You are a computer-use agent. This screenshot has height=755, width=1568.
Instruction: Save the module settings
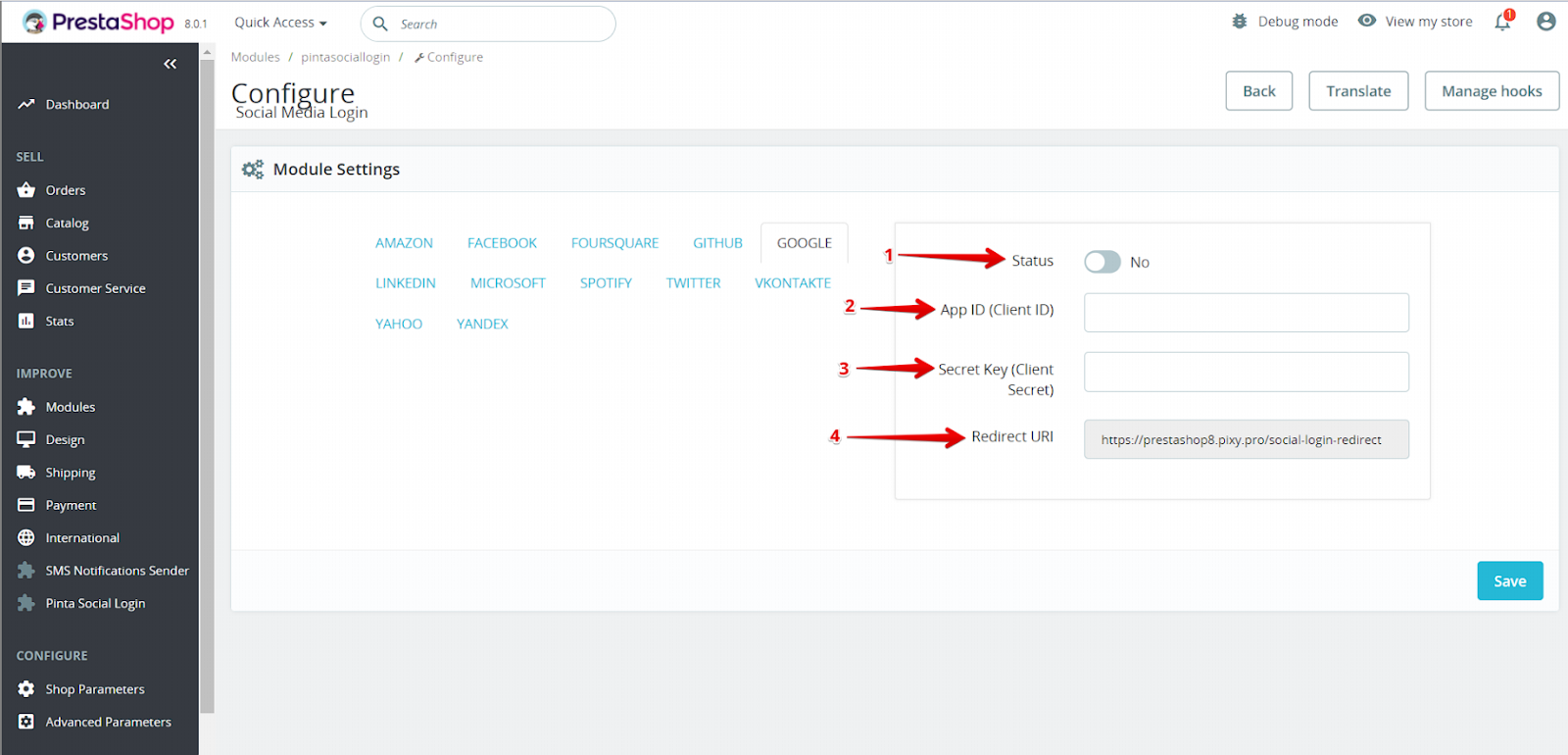pyautogui.click(x=1510, y=580)
